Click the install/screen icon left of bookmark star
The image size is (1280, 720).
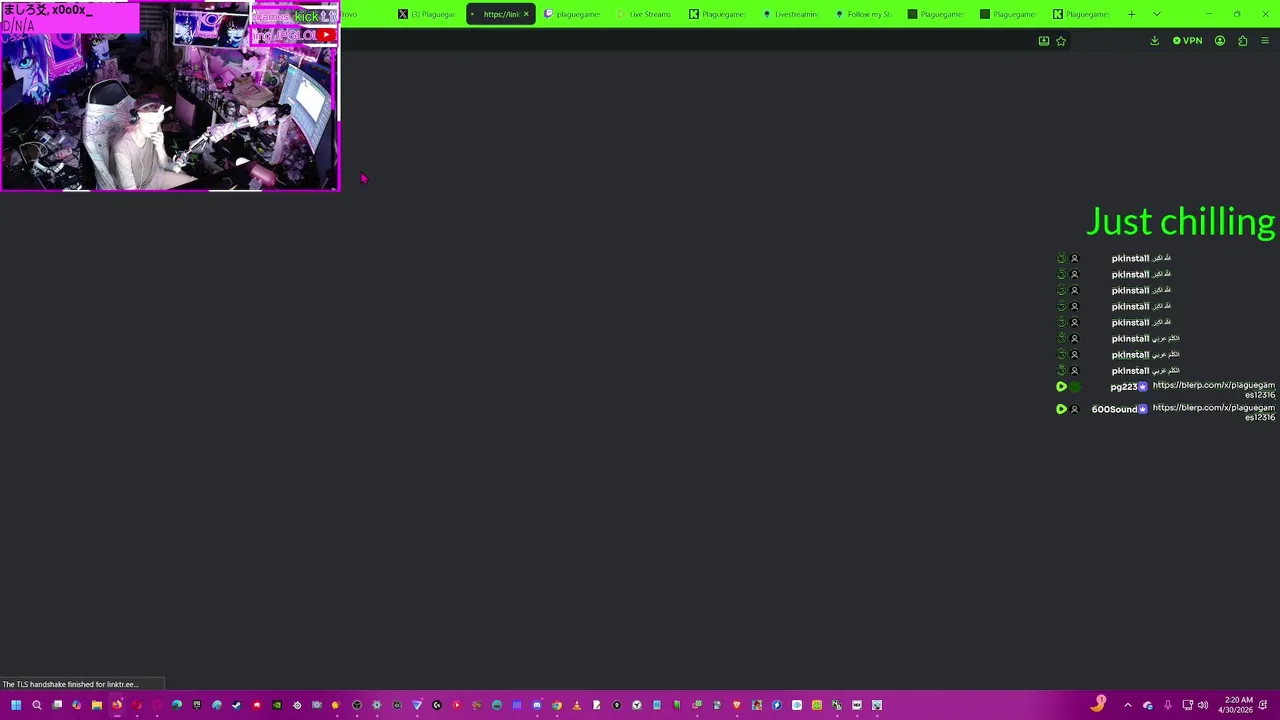tap(1044, 41)
